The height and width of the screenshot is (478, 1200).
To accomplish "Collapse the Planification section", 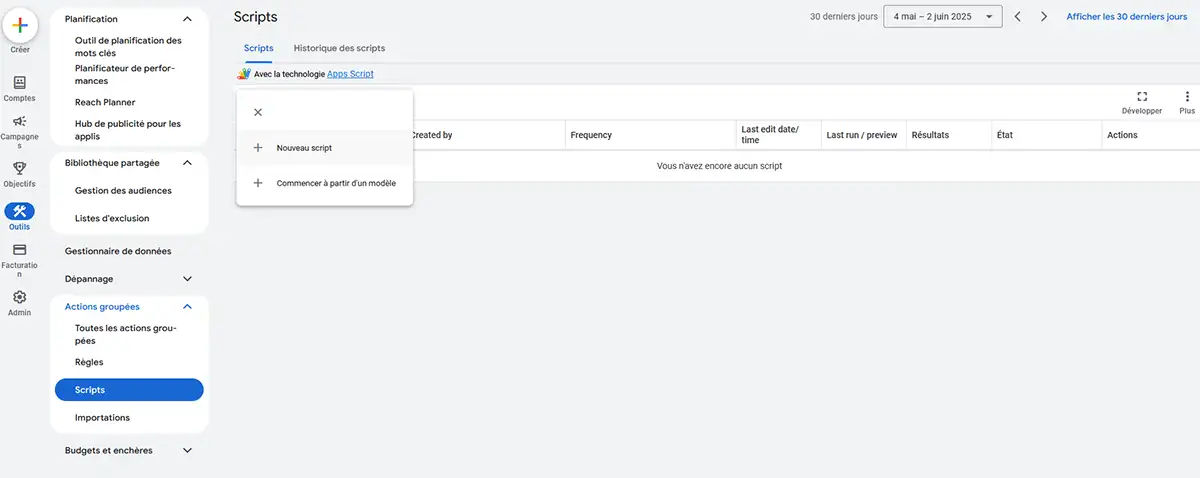I will (x=187, y=19).
